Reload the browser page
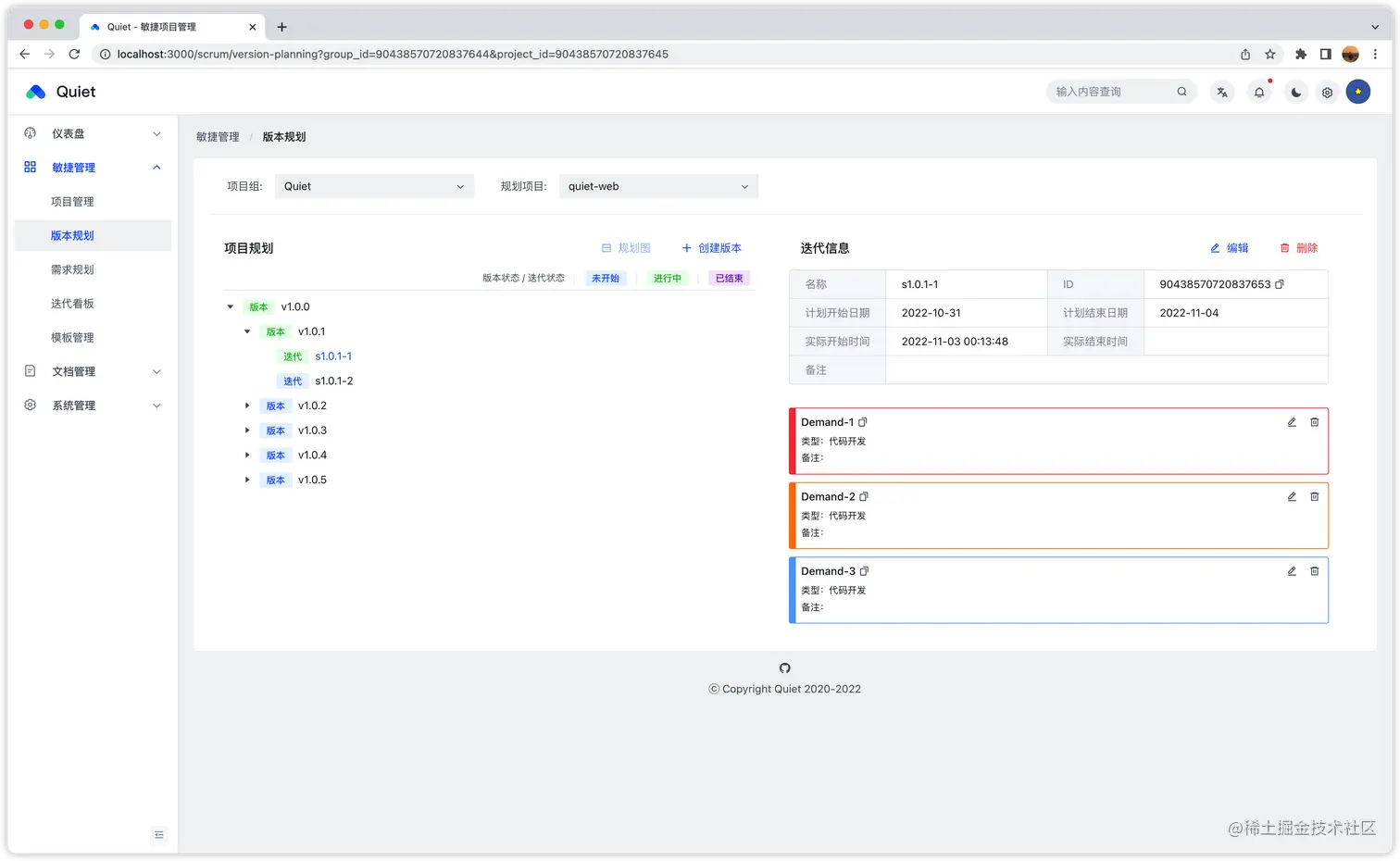The height and width of the screenshot is (861, 1400). tap(74, 54)
